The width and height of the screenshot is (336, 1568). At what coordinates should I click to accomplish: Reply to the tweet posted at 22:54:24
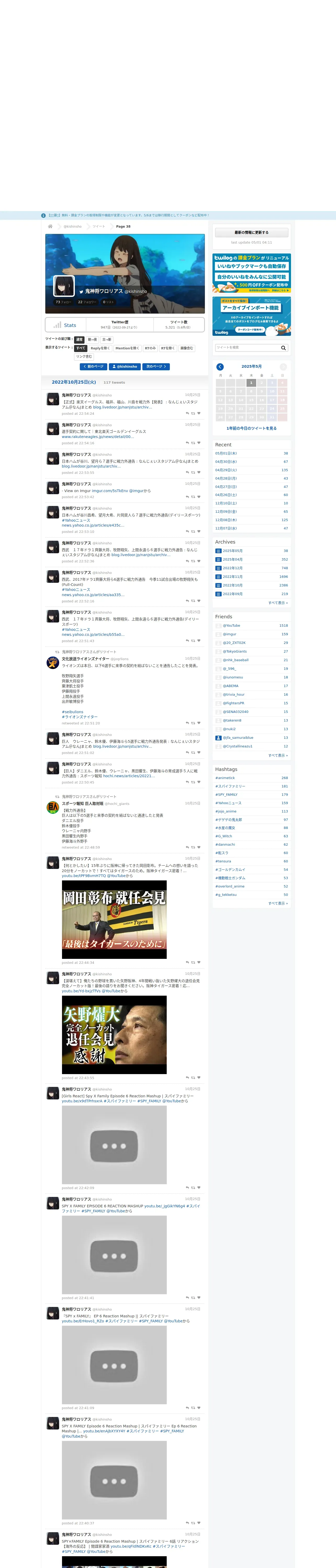(x=187, y=413)
